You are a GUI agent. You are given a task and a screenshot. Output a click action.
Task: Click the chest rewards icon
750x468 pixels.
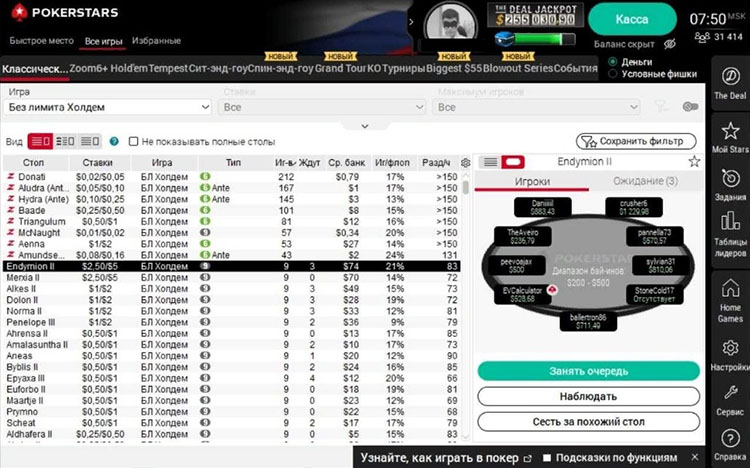coord(504,38)
